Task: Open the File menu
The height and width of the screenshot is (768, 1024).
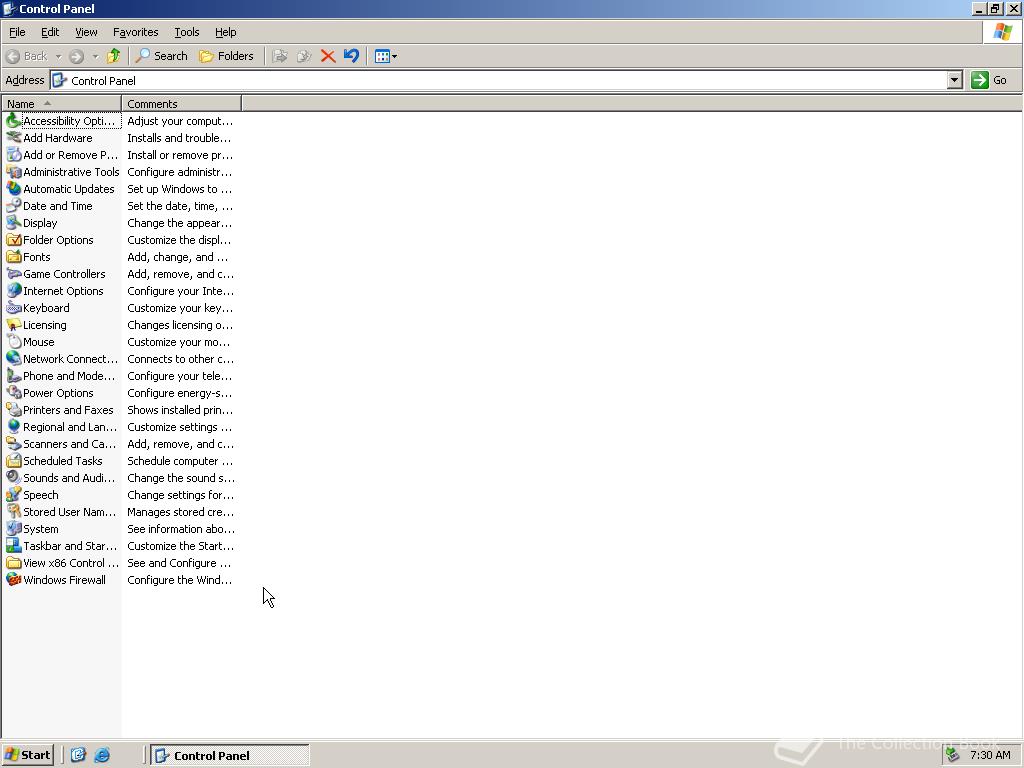Action: [17, 32]
